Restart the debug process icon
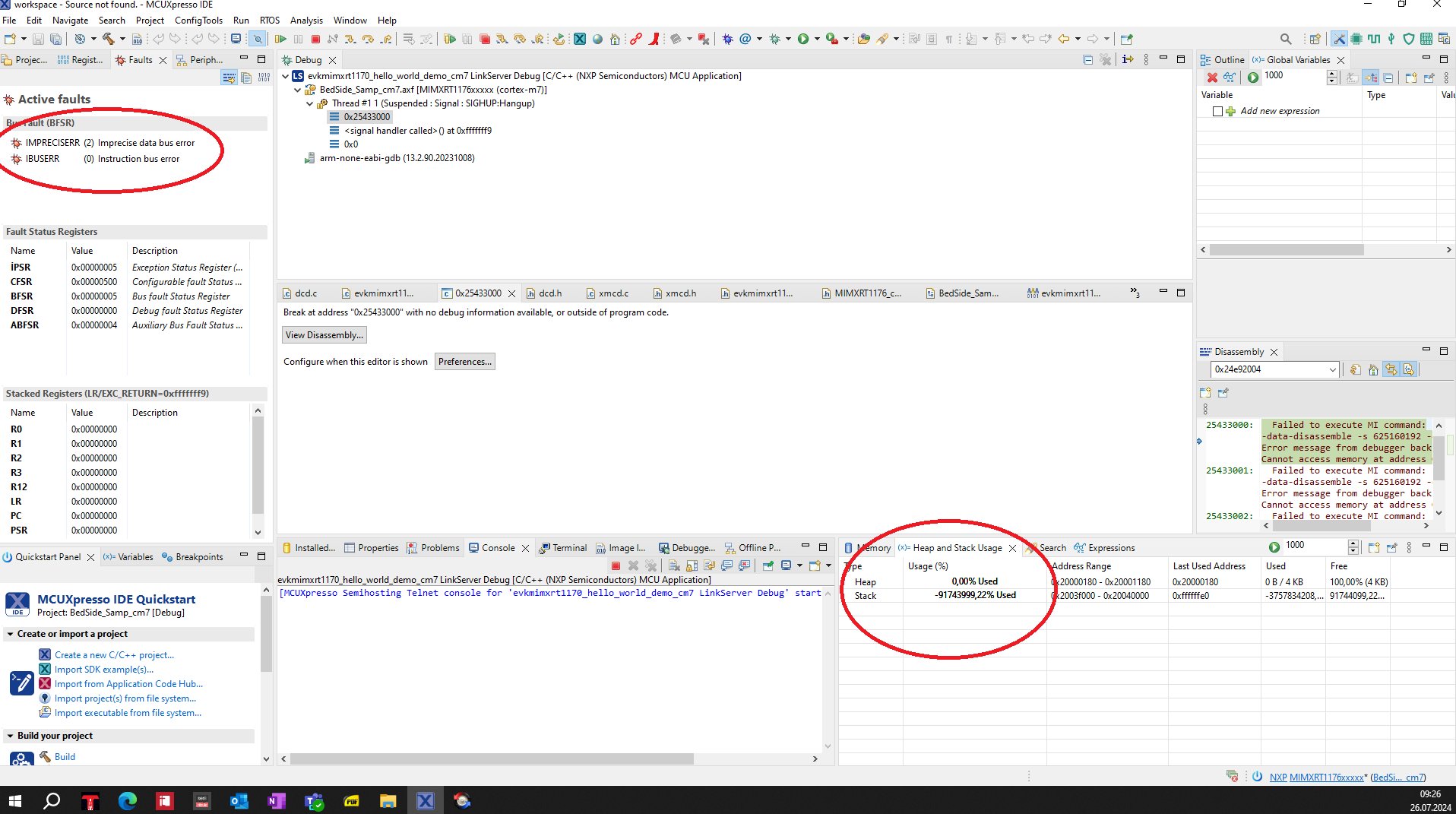This screenshot has height=814, width=1456. (x=559, y=39)
